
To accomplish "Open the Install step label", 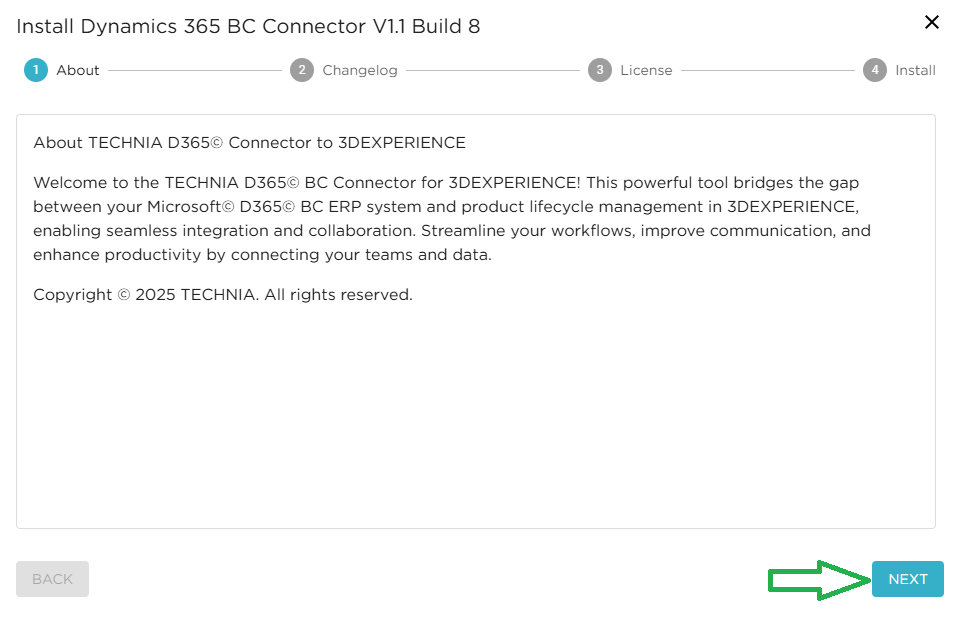I will coord(915,70).
